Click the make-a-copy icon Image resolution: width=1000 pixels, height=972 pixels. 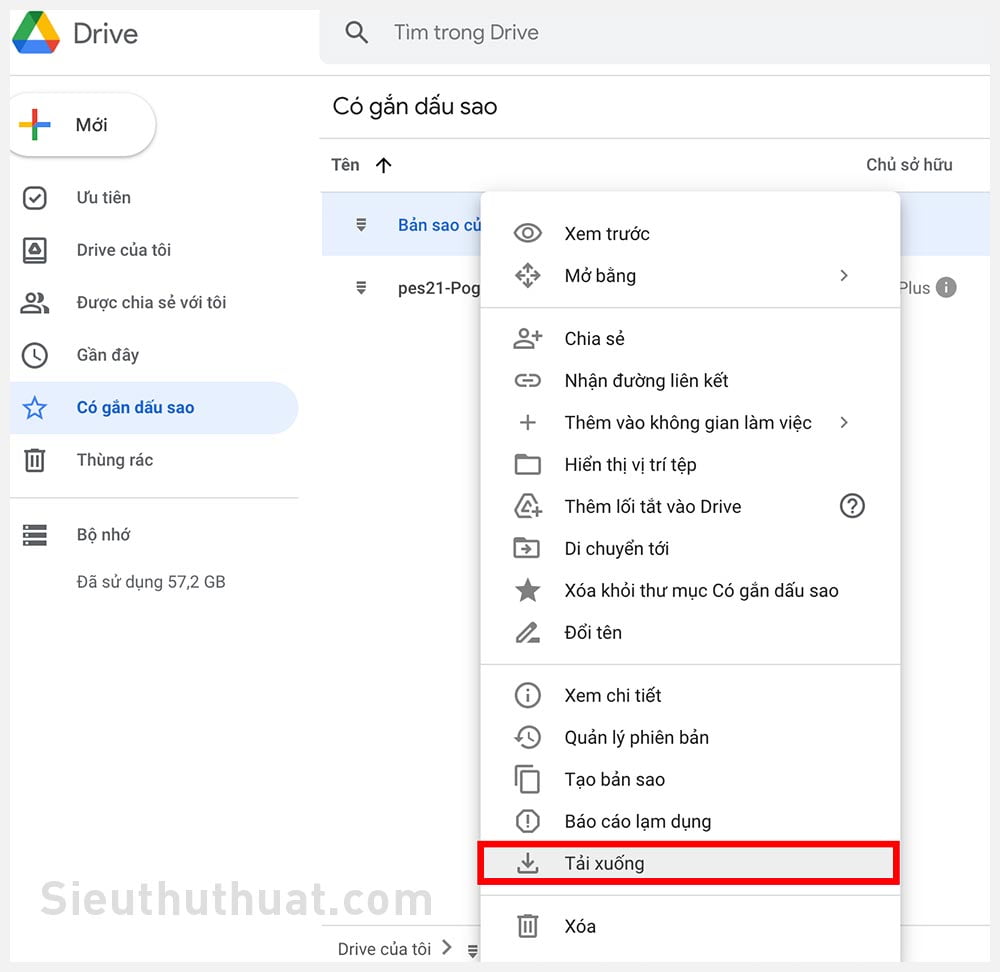pyautogui.click(x=527, y=779)
